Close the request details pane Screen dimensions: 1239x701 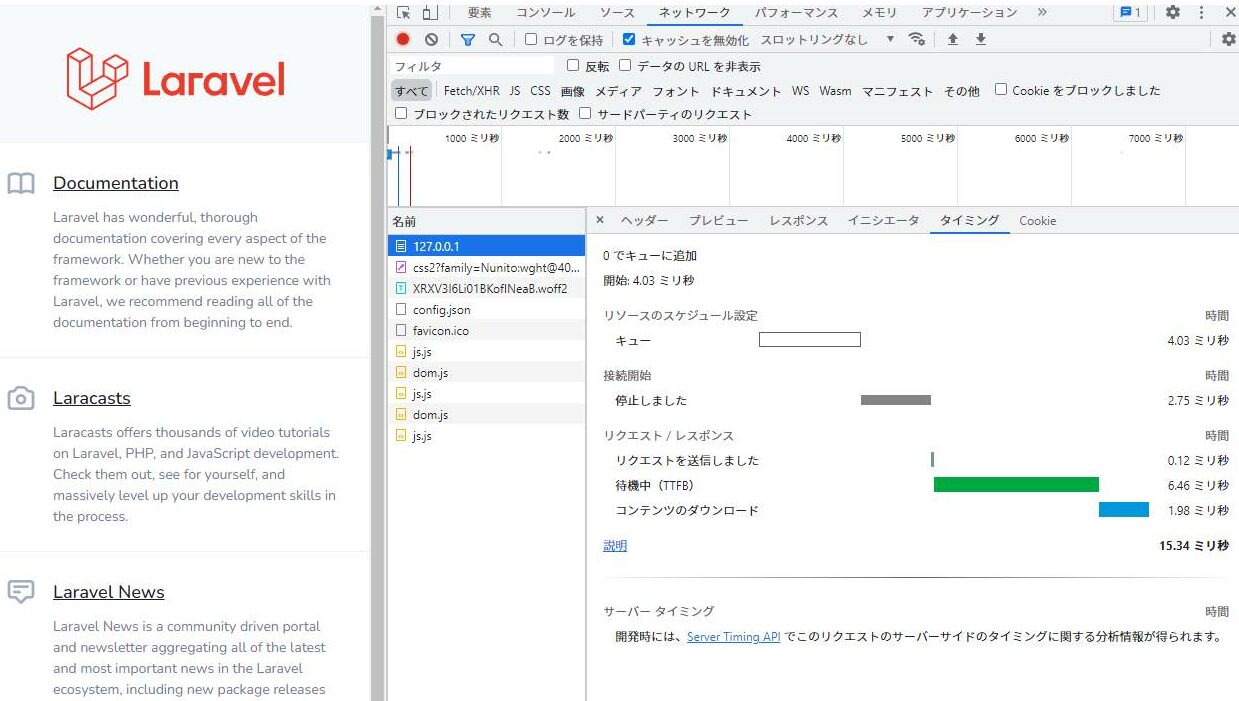click(x=600, y=220)
